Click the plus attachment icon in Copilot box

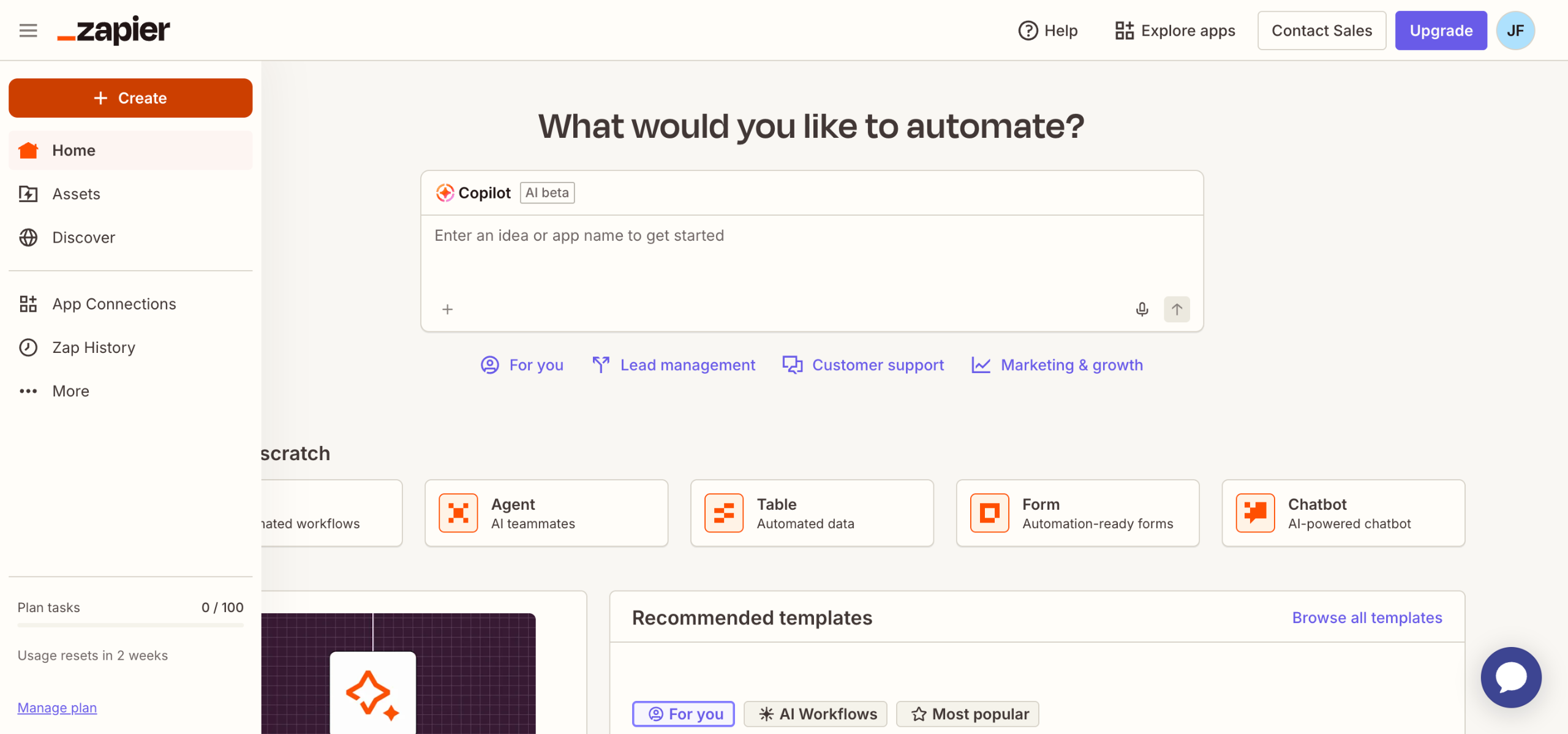pos(448,309)
